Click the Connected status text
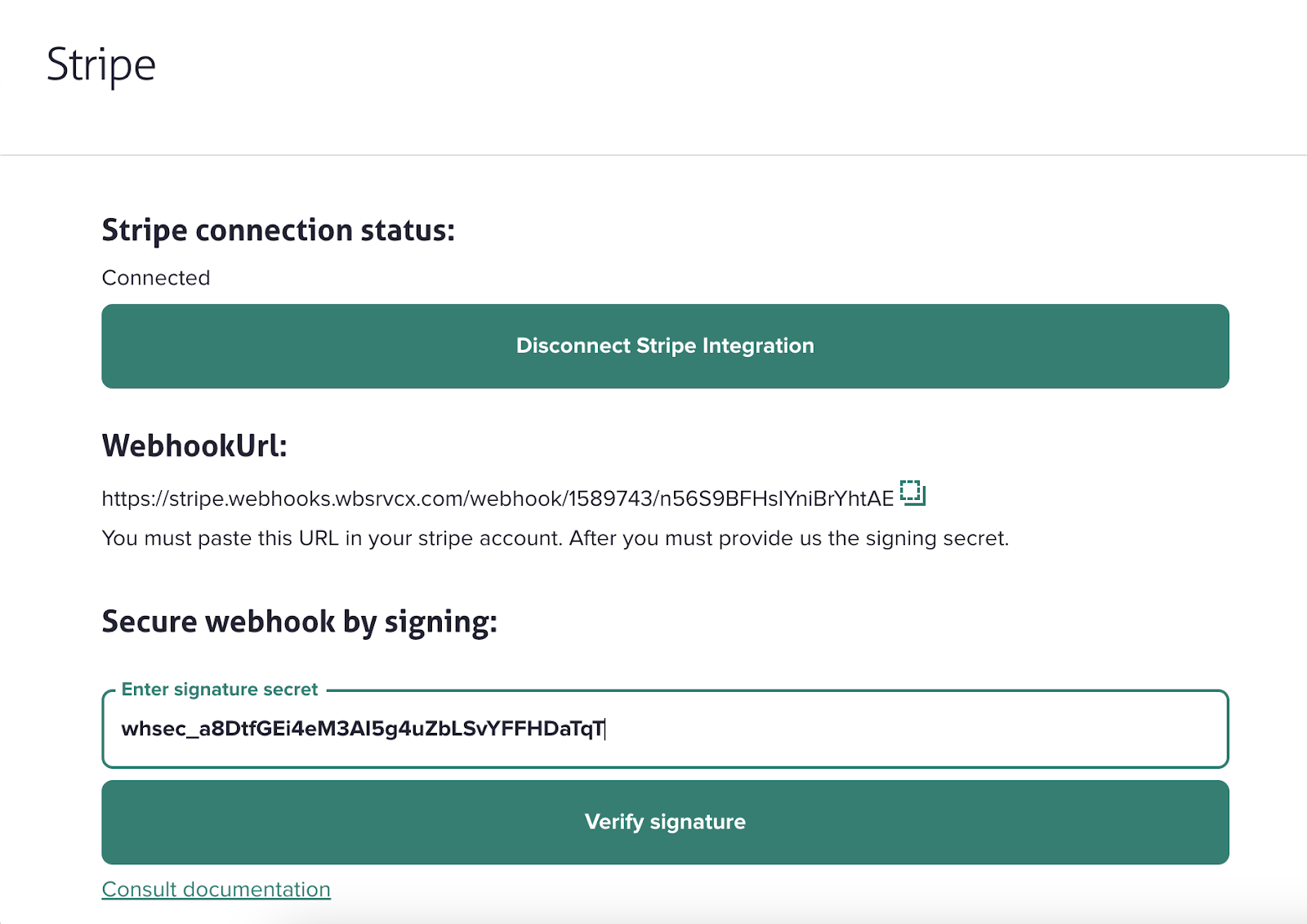Screen dimensions: 1307x924 click(156, 278)
